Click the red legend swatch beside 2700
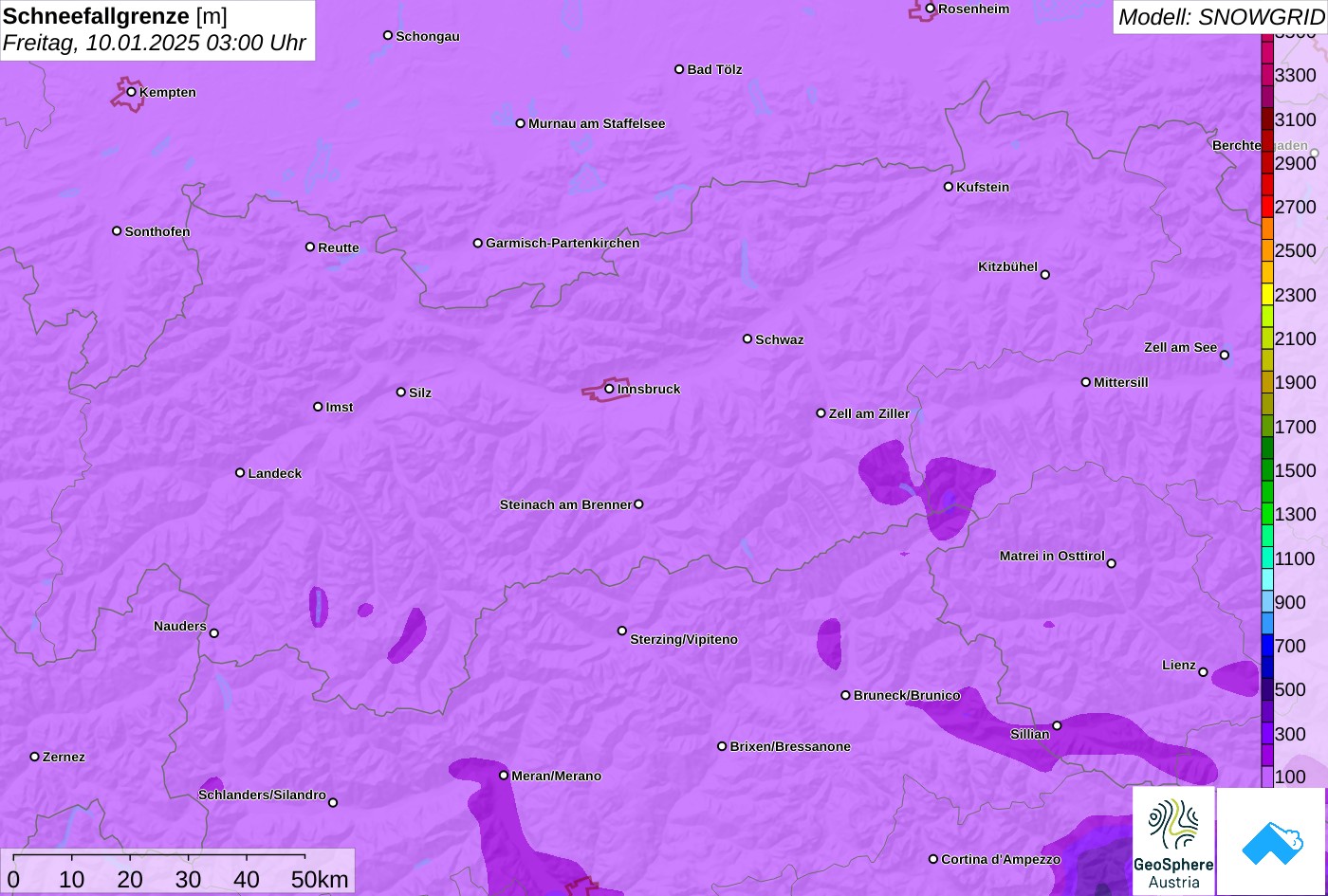The height and width of the screenshot is (896, 1328). 1267,207
